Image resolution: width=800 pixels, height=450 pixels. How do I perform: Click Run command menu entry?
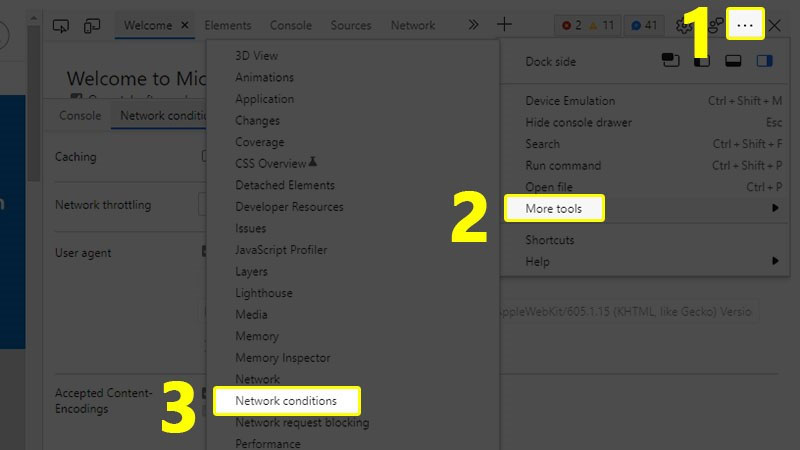(563, 166)
